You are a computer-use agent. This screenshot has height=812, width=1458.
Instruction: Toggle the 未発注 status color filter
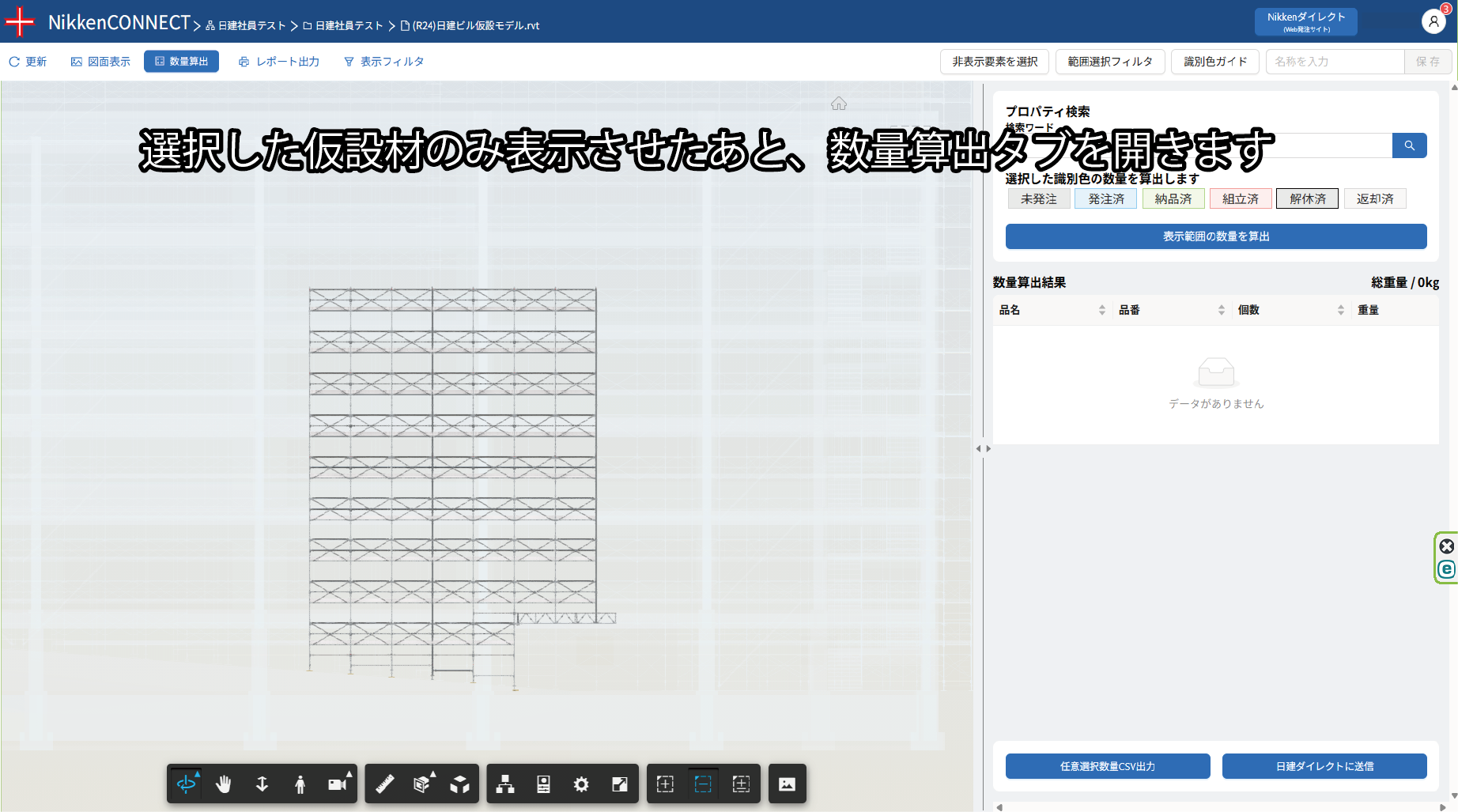pyautogui.click(x=1038, y=199)
